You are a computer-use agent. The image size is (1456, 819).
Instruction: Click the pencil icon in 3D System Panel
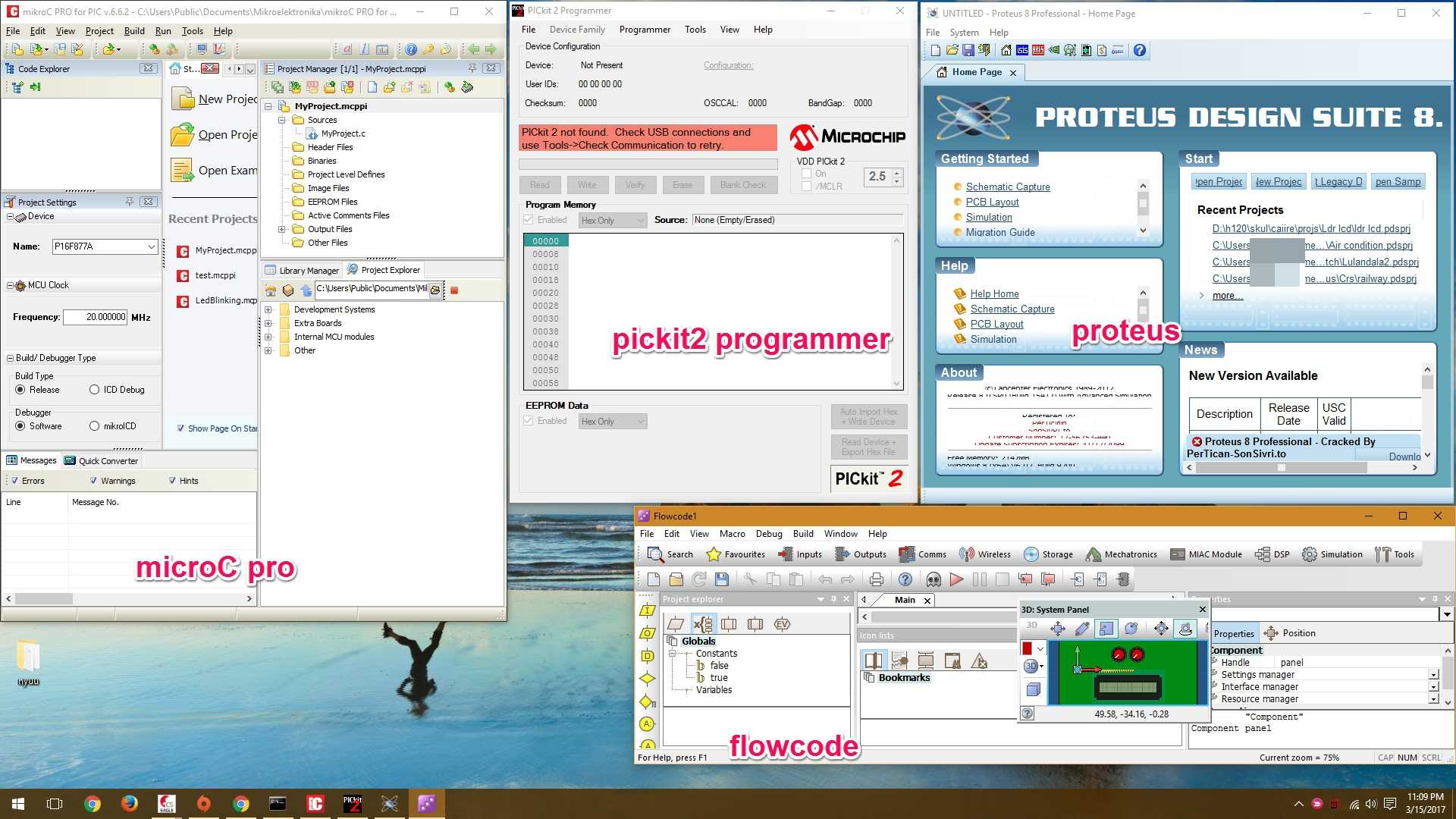click(1082, 628)
